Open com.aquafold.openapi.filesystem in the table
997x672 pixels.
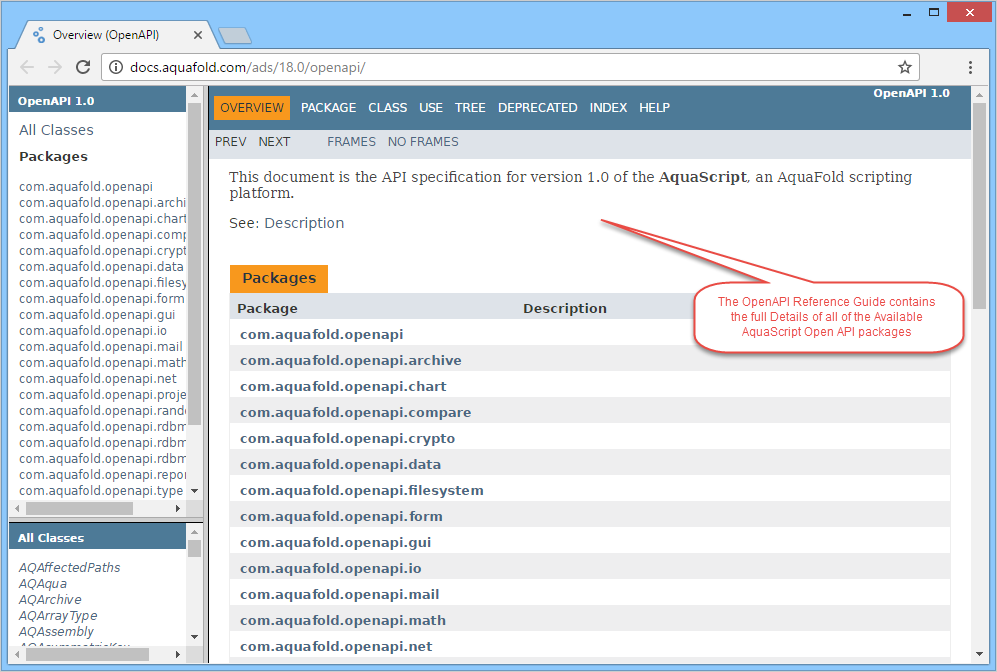pyautogui.click(x=362, y=491)
